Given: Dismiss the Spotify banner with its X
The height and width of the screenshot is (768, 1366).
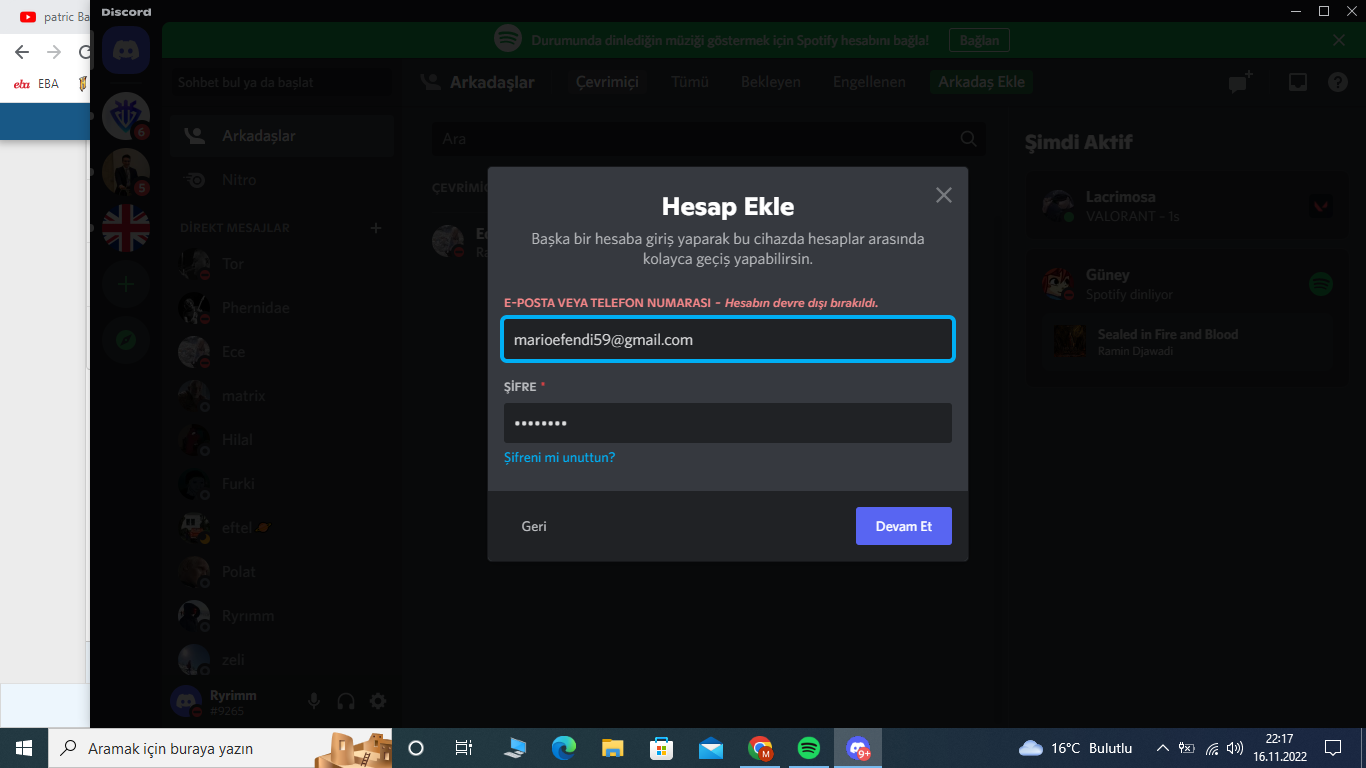Looking at the screenshot, I should 1339,40.
